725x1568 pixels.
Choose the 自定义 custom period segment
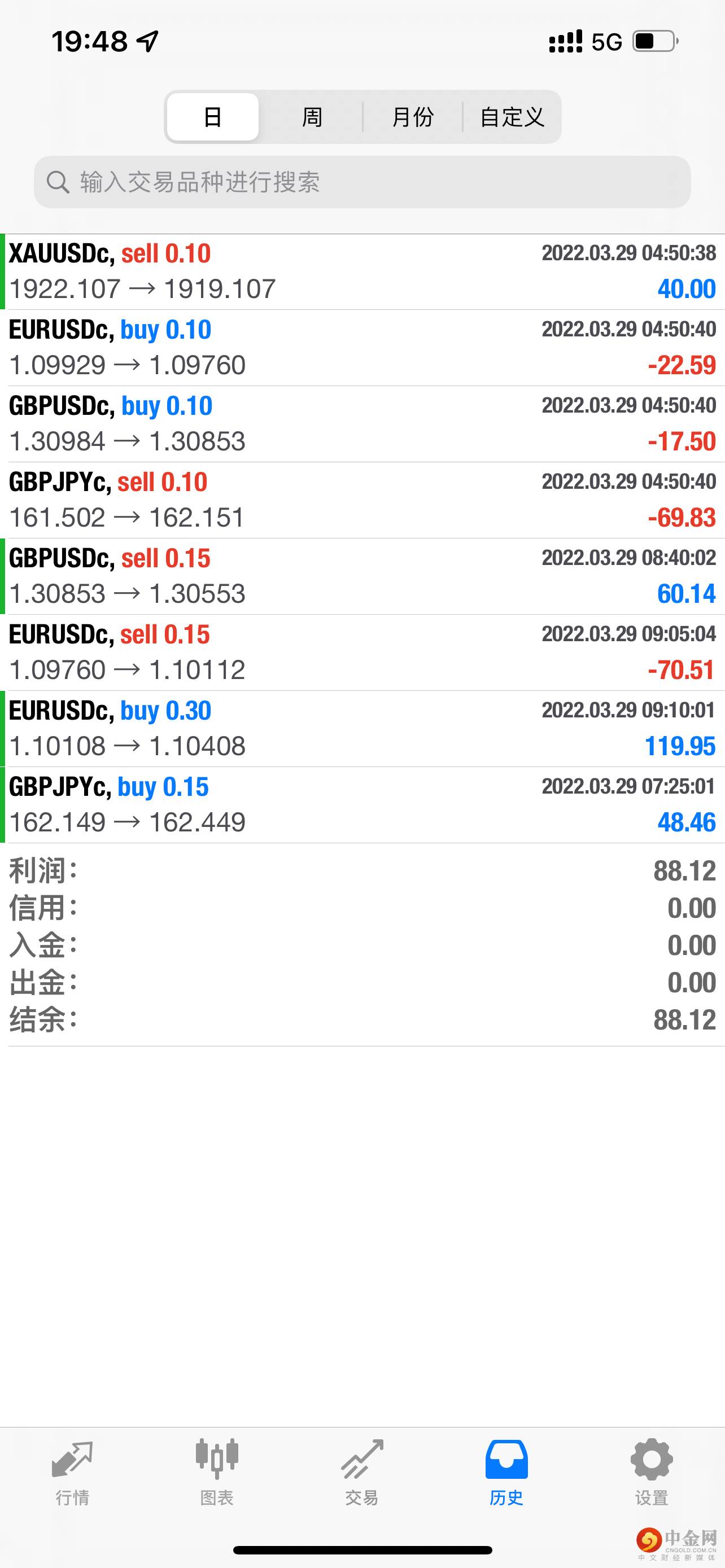512,117
